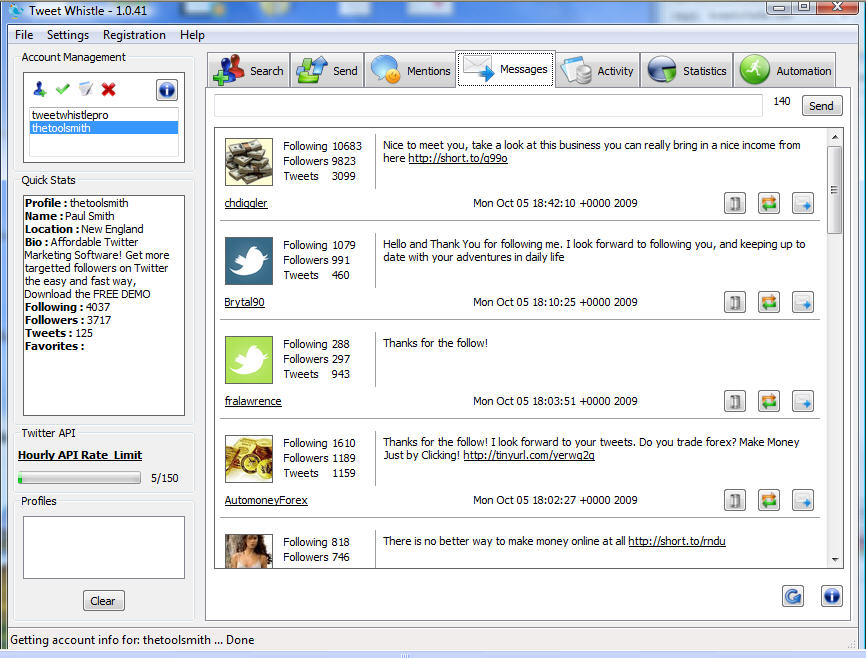Open the Activity tab
Screen dimensions: 866x658
(598, 70)
